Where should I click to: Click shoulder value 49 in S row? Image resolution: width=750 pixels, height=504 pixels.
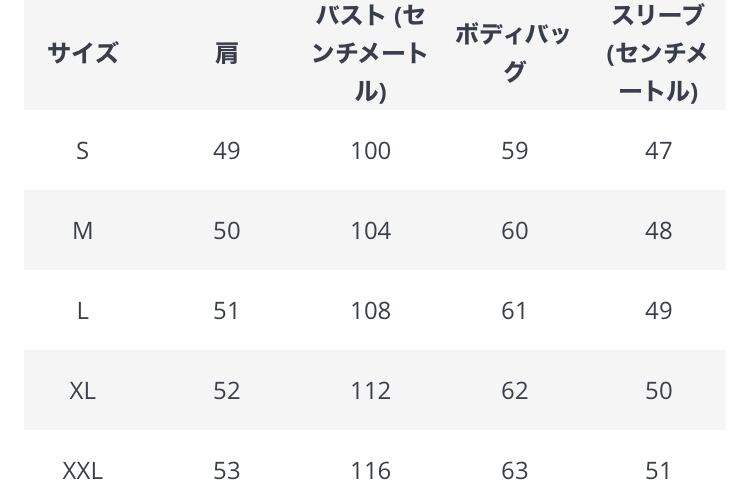(x=227, y=150)
